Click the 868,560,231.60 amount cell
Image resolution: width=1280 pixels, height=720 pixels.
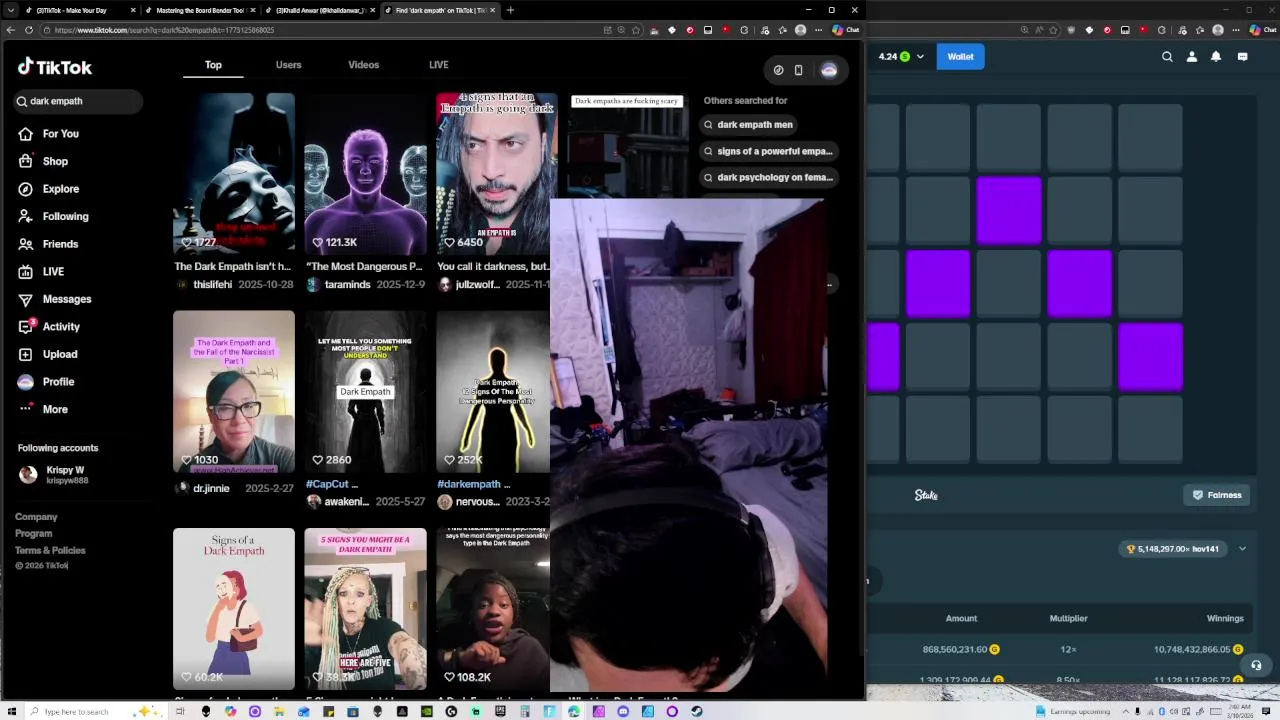[x=961, y=650]
